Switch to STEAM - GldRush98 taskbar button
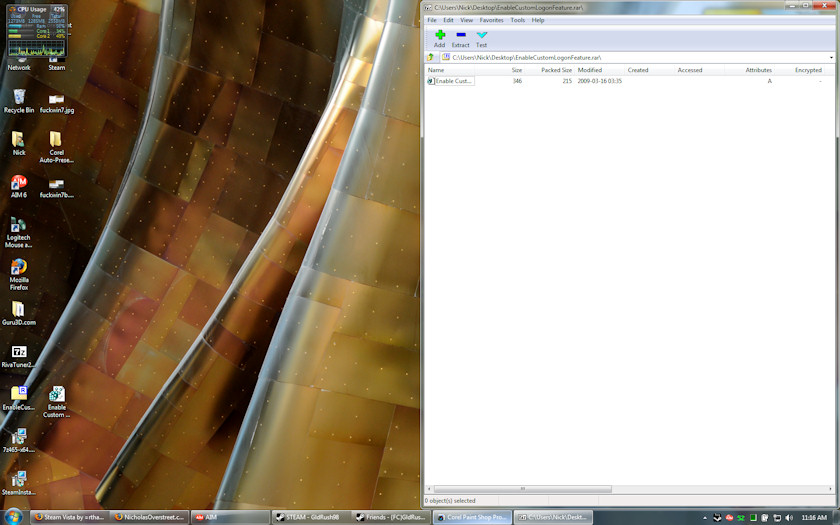Viewport: 840px width, 525px height. tap(311, 518)
